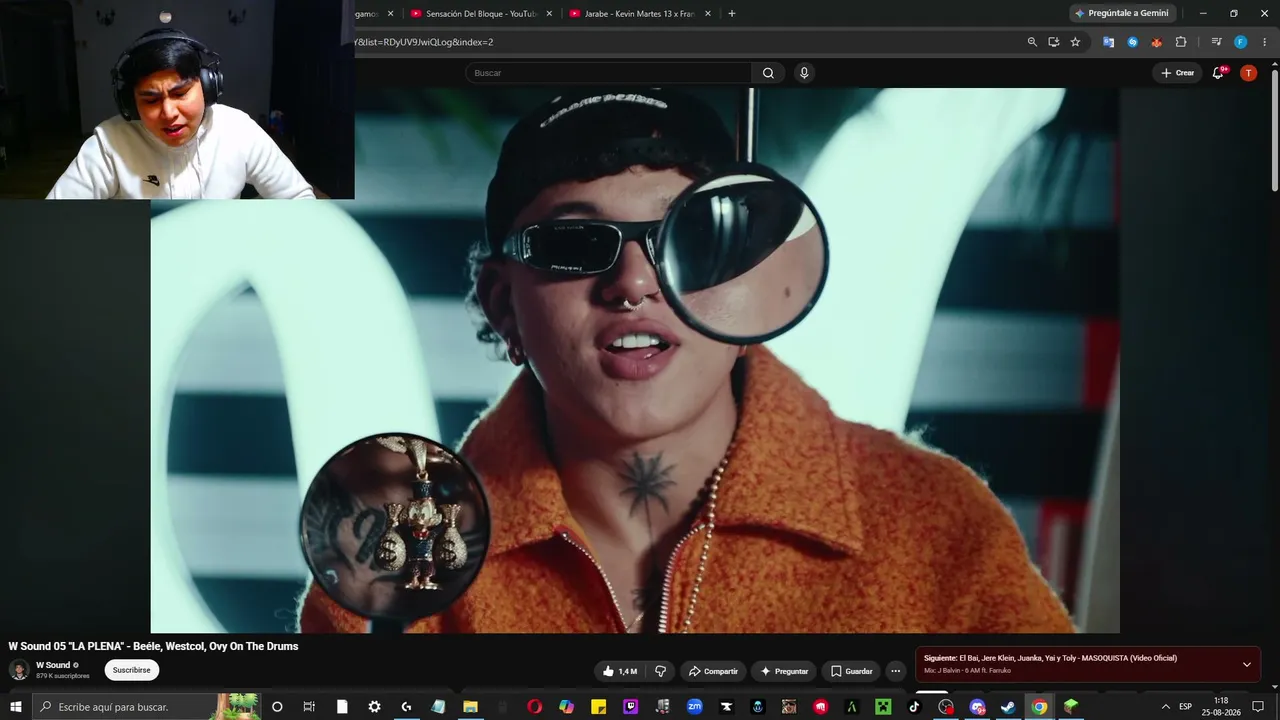Dislike the W Sound video
The width and height of the screenshot is (1280, 720).
tap(660, 671)
